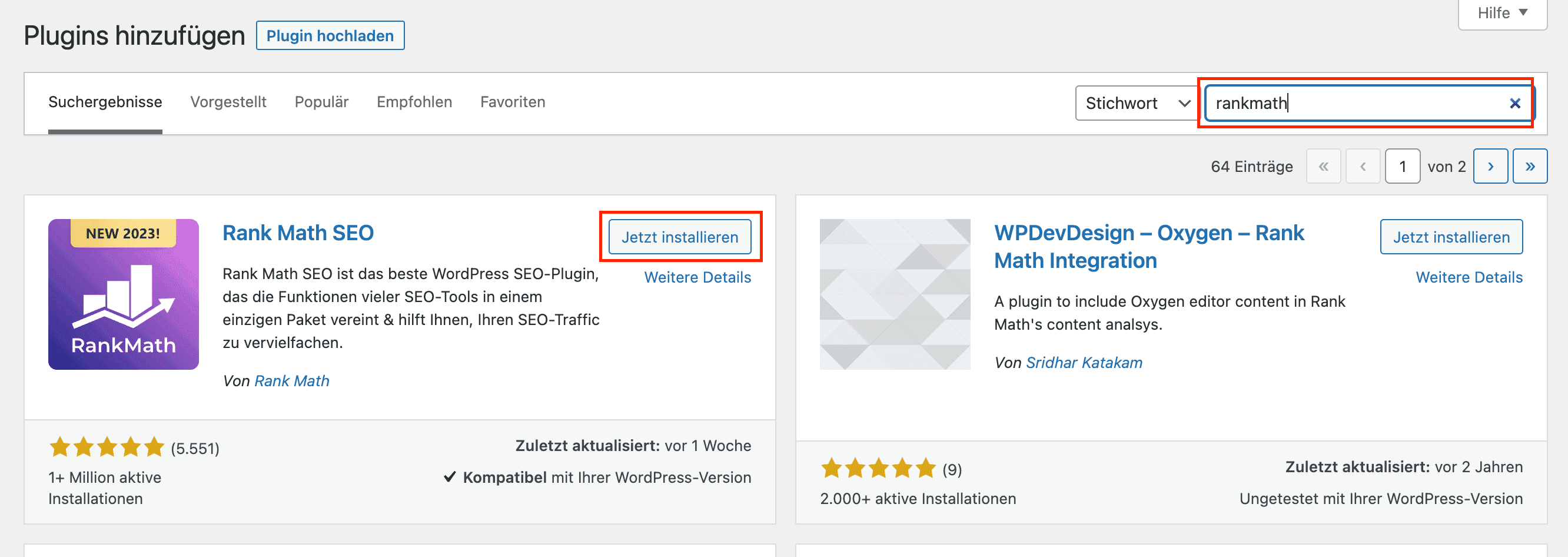Select Zuletzt aktualisiert: vor 1 Woche text
1568x557 pixels.
click(633, 446)
